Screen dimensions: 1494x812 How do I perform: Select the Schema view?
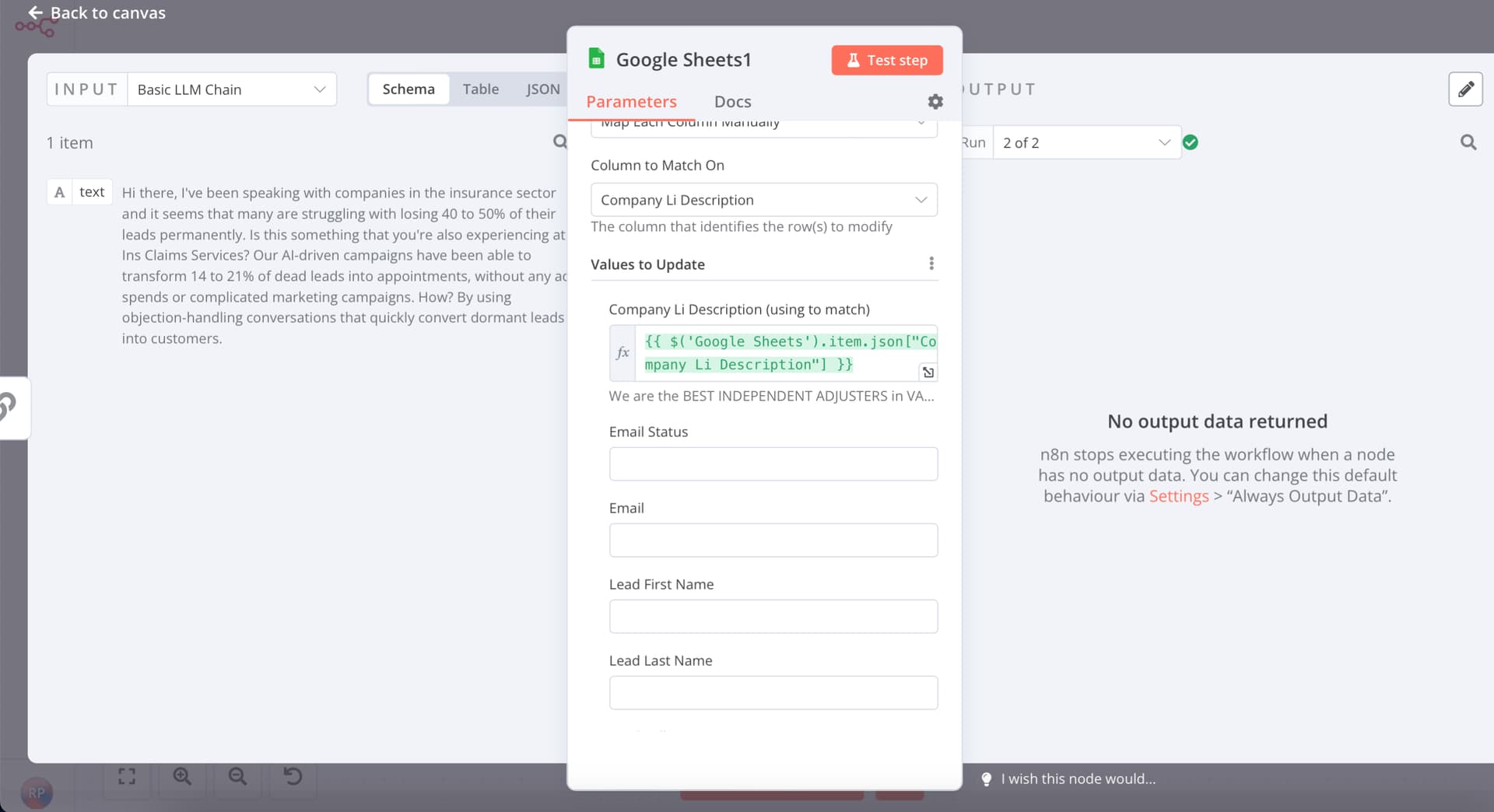(409, 89)
